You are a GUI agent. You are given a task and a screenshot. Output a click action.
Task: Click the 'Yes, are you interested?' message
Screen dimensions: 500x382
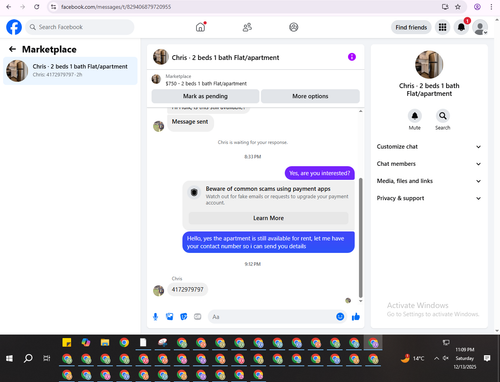pyautogui.click(x=320, y=173)
